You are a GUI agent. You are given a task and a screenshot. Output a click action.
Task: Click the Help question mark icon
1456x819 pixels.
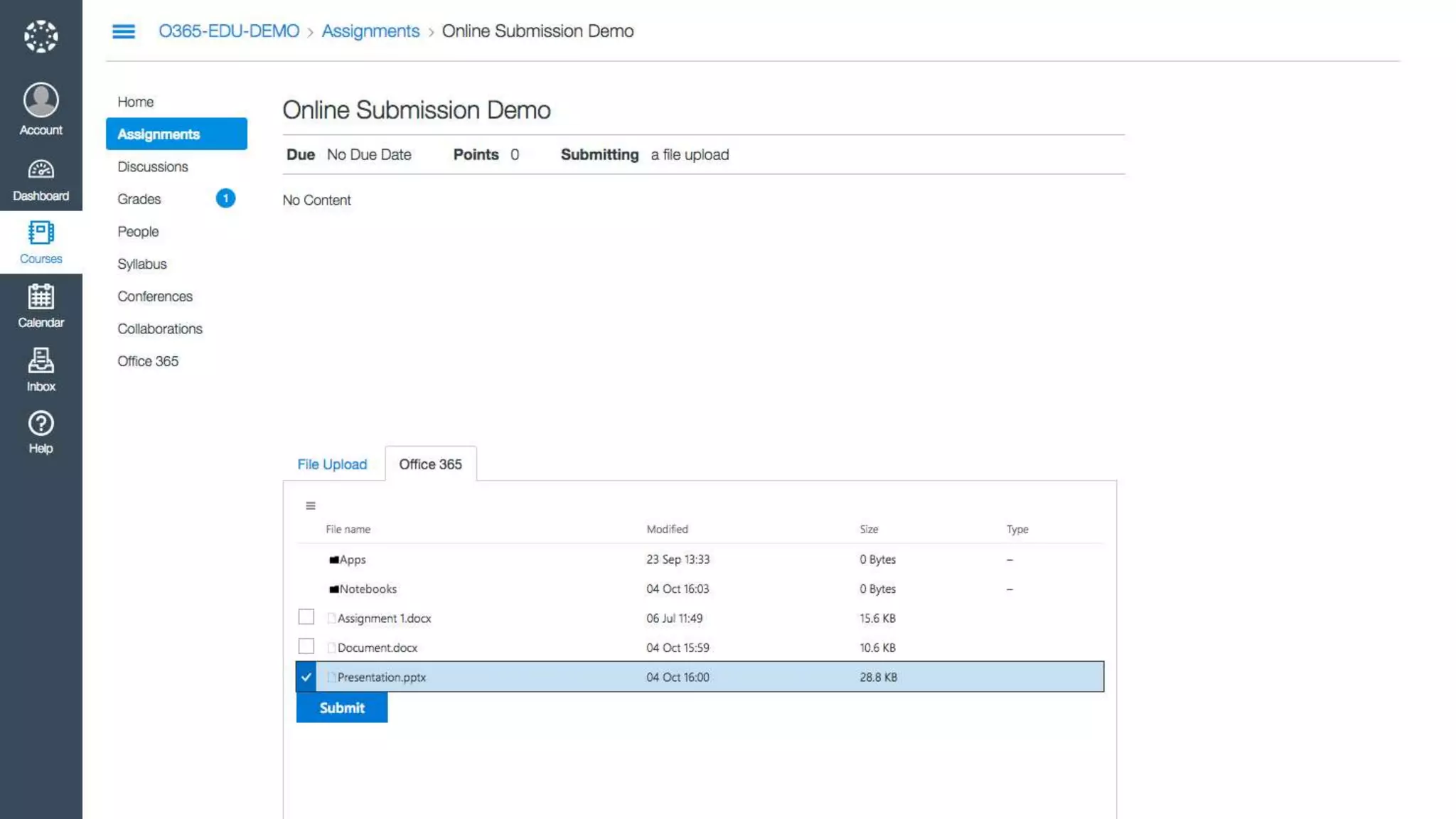(x=41, y=424)
